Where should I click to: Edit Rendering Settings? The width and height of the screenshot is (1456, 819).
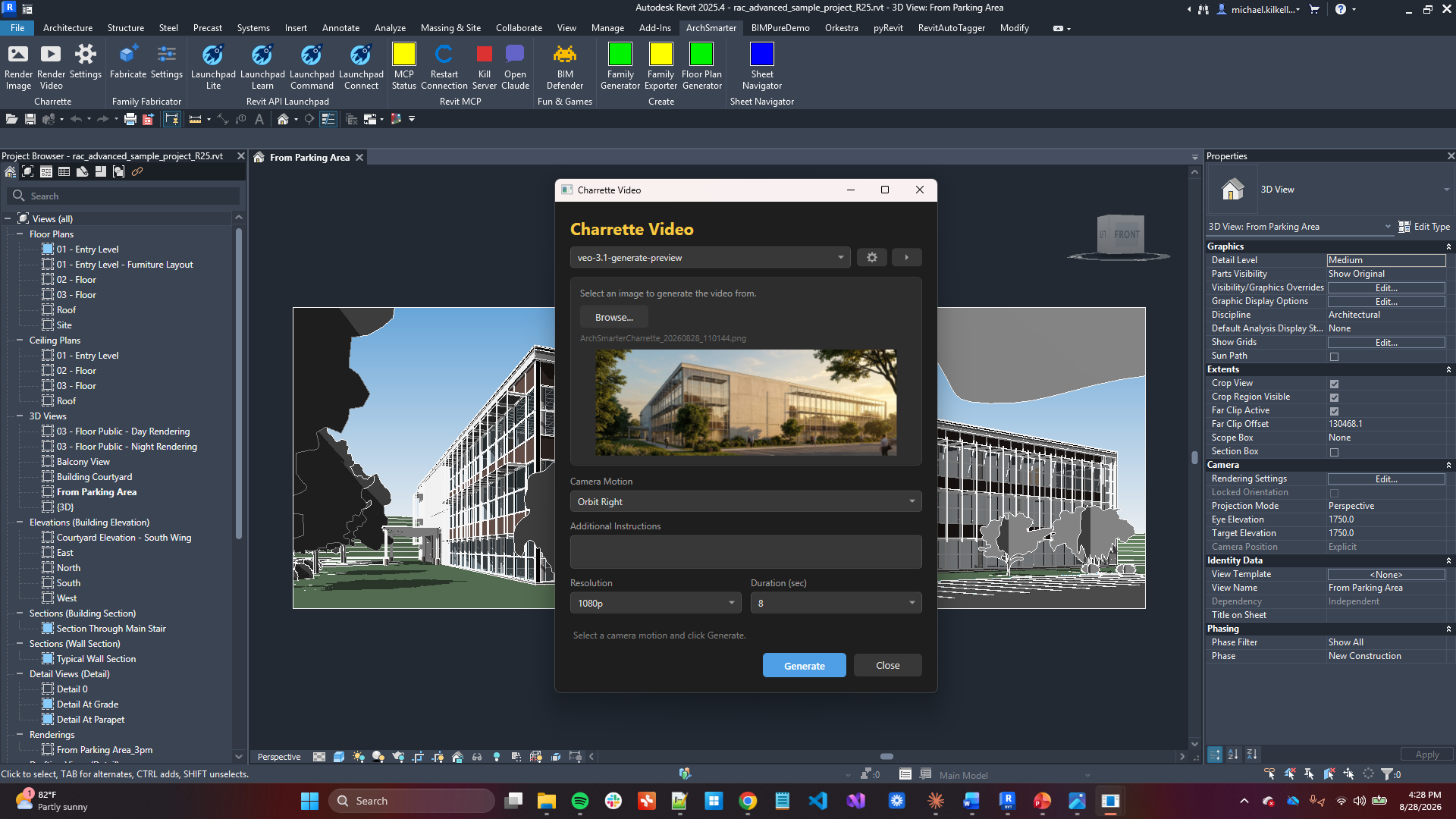[x=1386, y=479]
